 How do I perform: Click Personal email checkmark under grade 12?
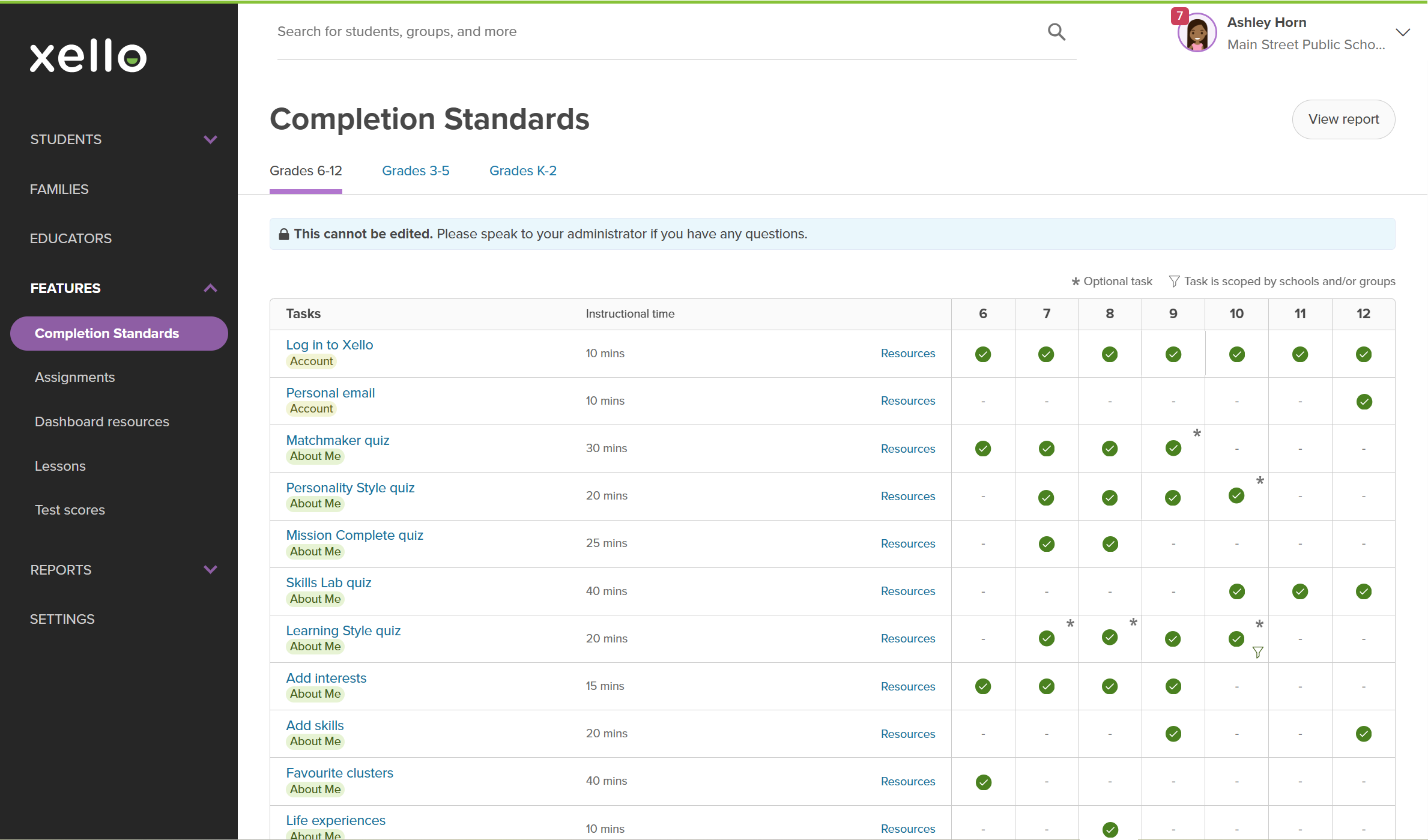coord(1364,402)
